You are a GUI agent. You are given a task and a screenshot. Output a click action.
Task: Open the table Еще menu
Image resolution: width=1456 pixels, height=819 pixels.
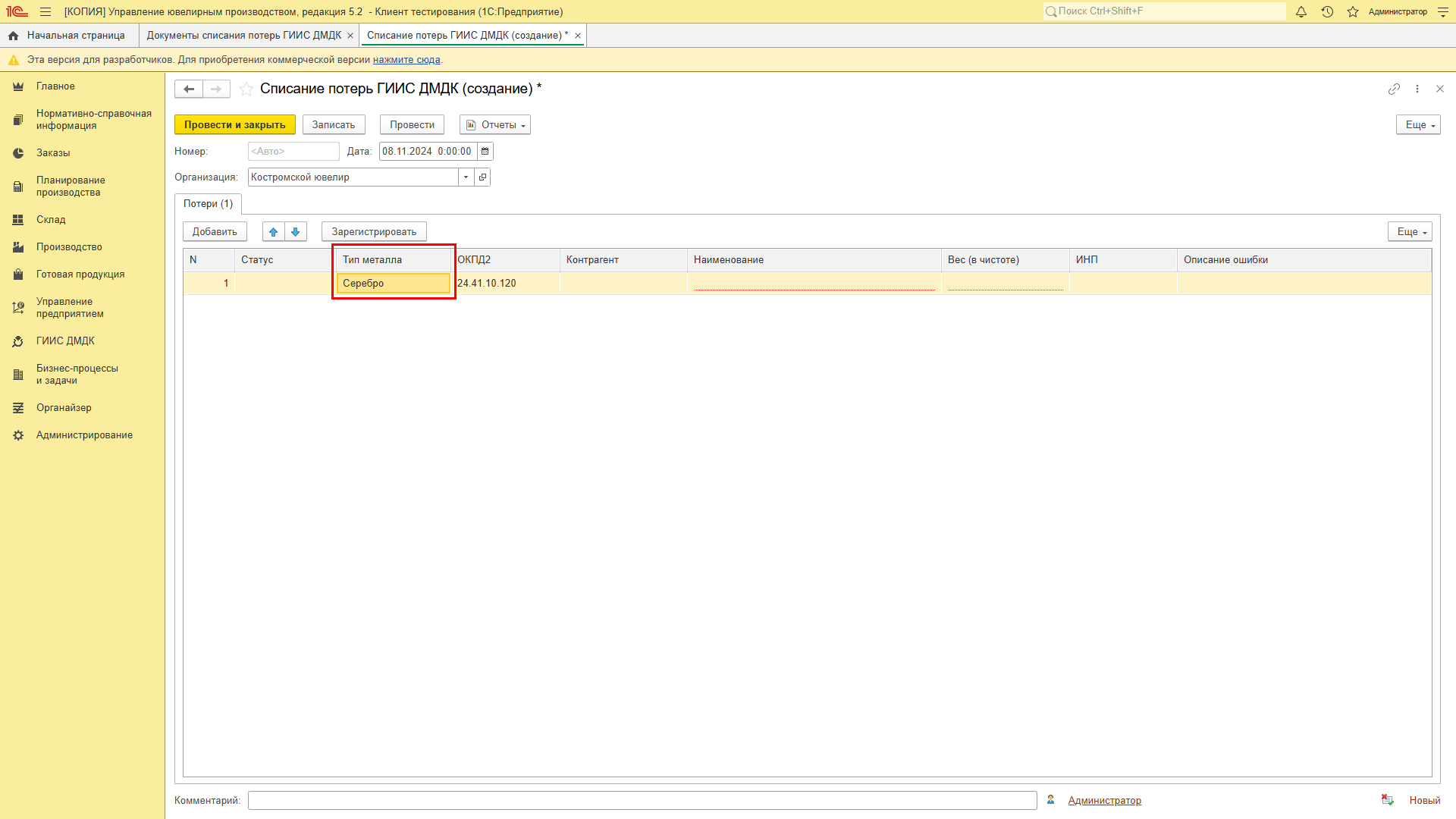coord(1410,232)
